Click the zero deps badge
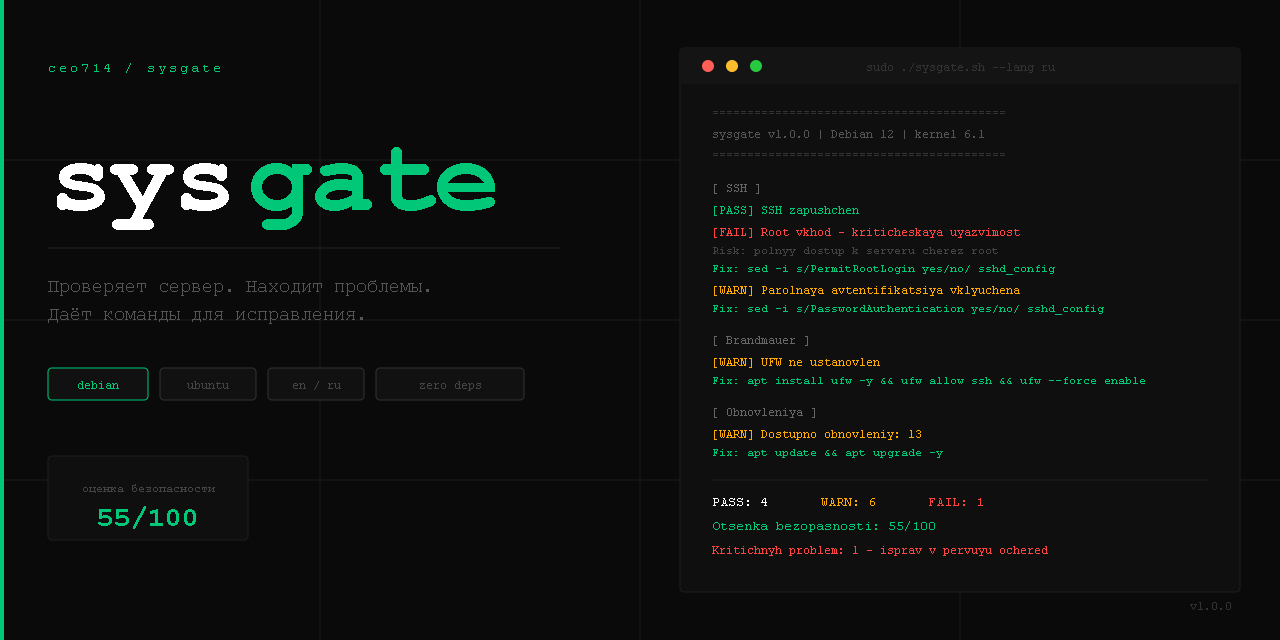The image size is (1280, 640). tap(450, 383)
